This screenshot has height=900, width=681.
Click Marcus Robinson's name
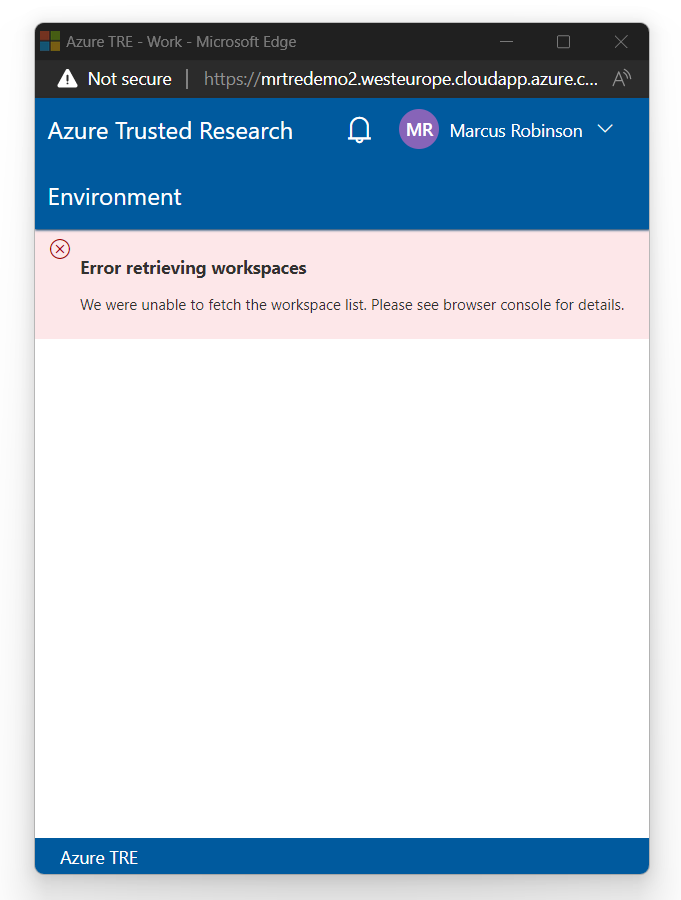[515, 130]
